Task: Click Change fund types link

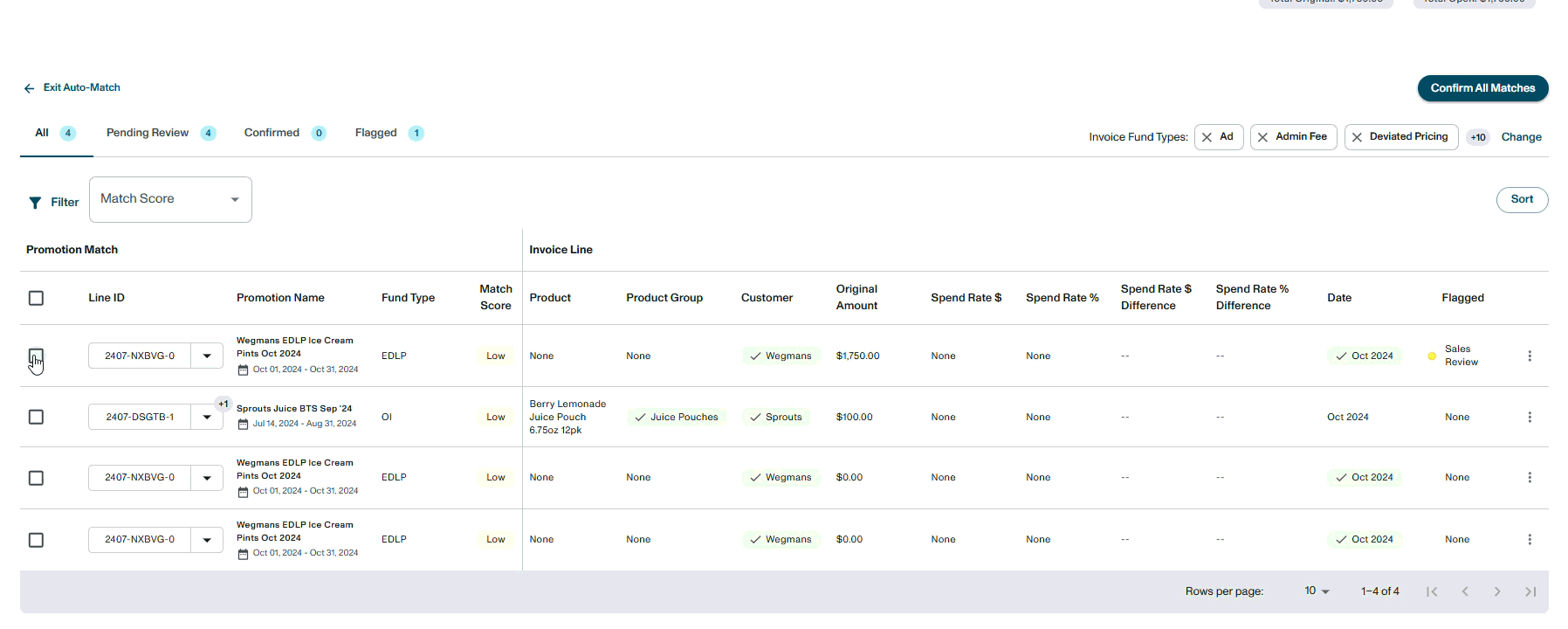Action: pos(1521,137)
